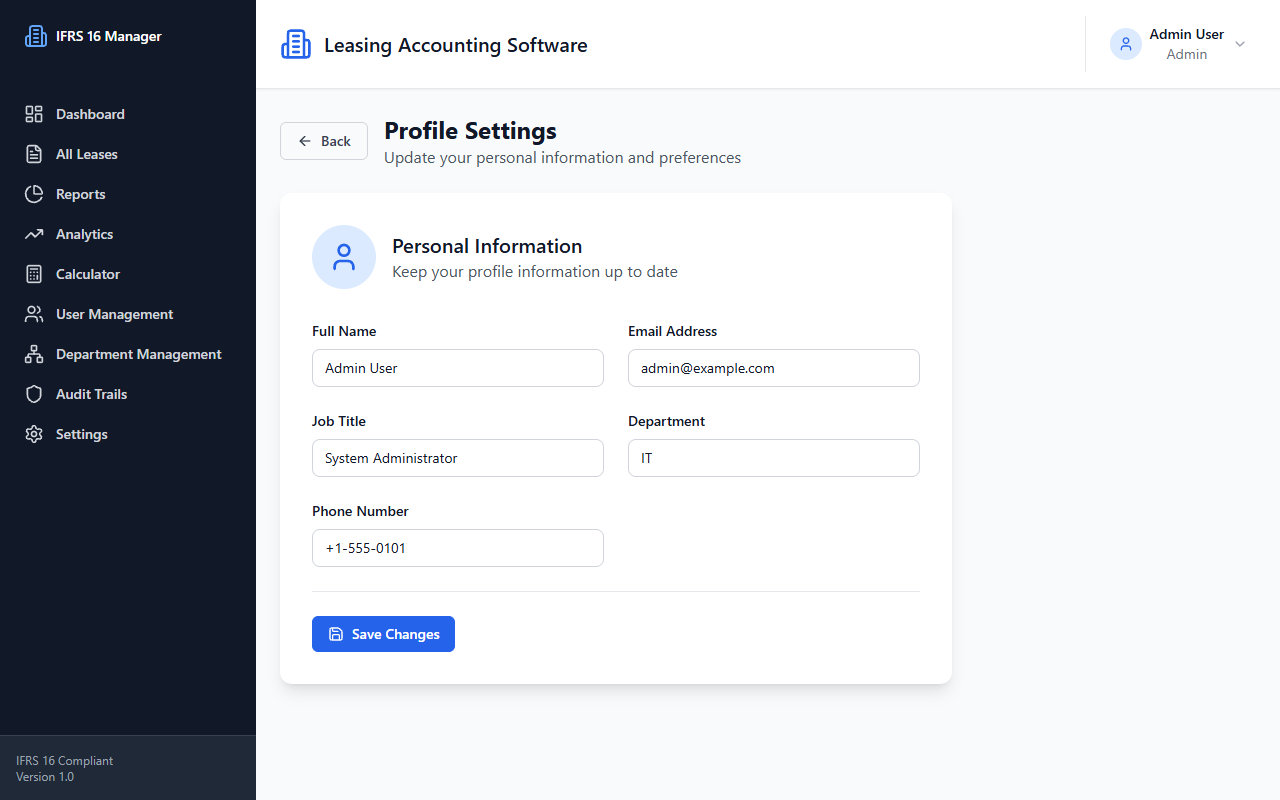Open the Dashboard menu item

[128, 114]
